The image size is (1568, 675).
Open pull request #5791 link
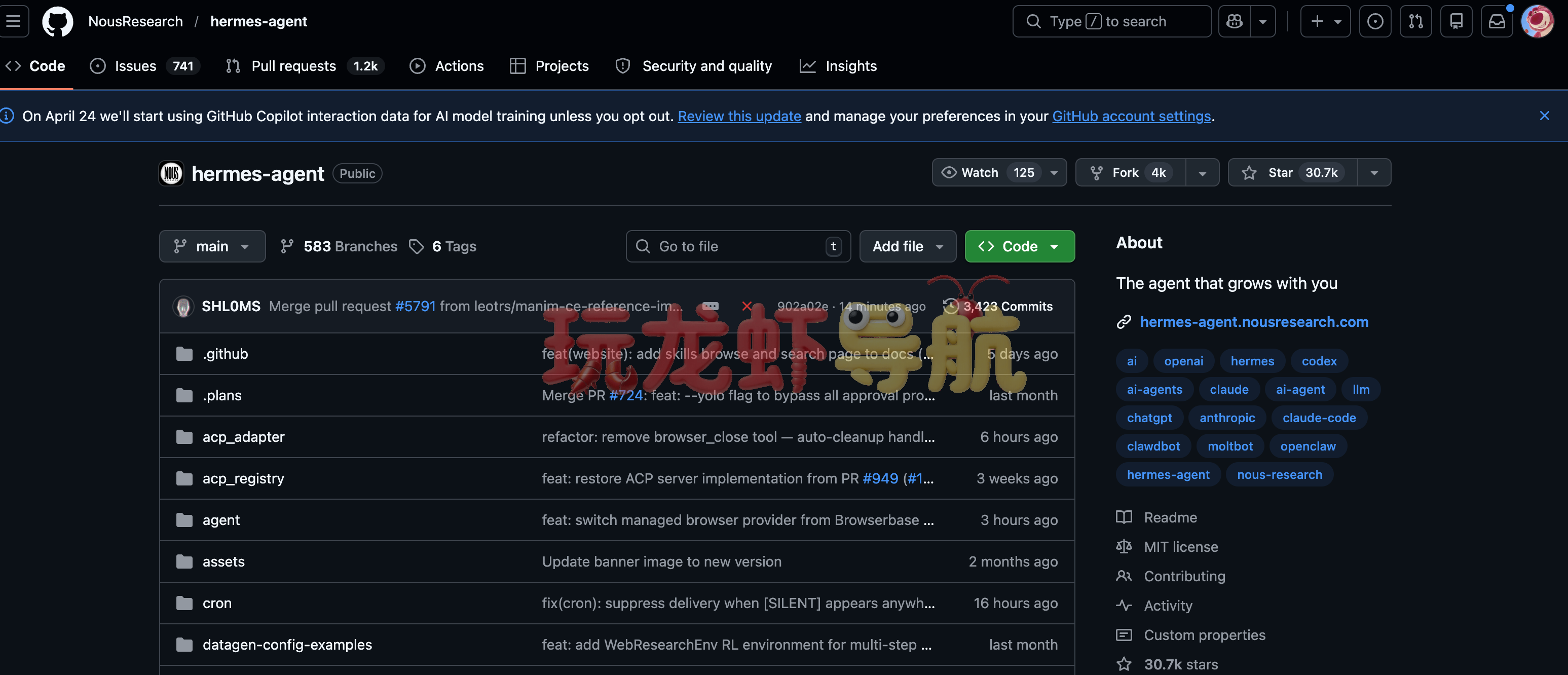pos(415,306)
